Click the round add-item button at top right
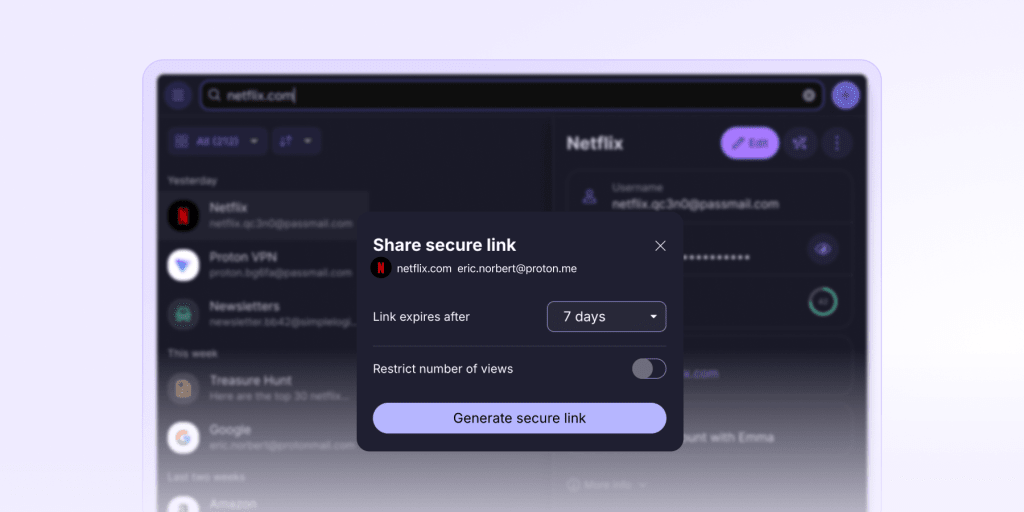 846,95
